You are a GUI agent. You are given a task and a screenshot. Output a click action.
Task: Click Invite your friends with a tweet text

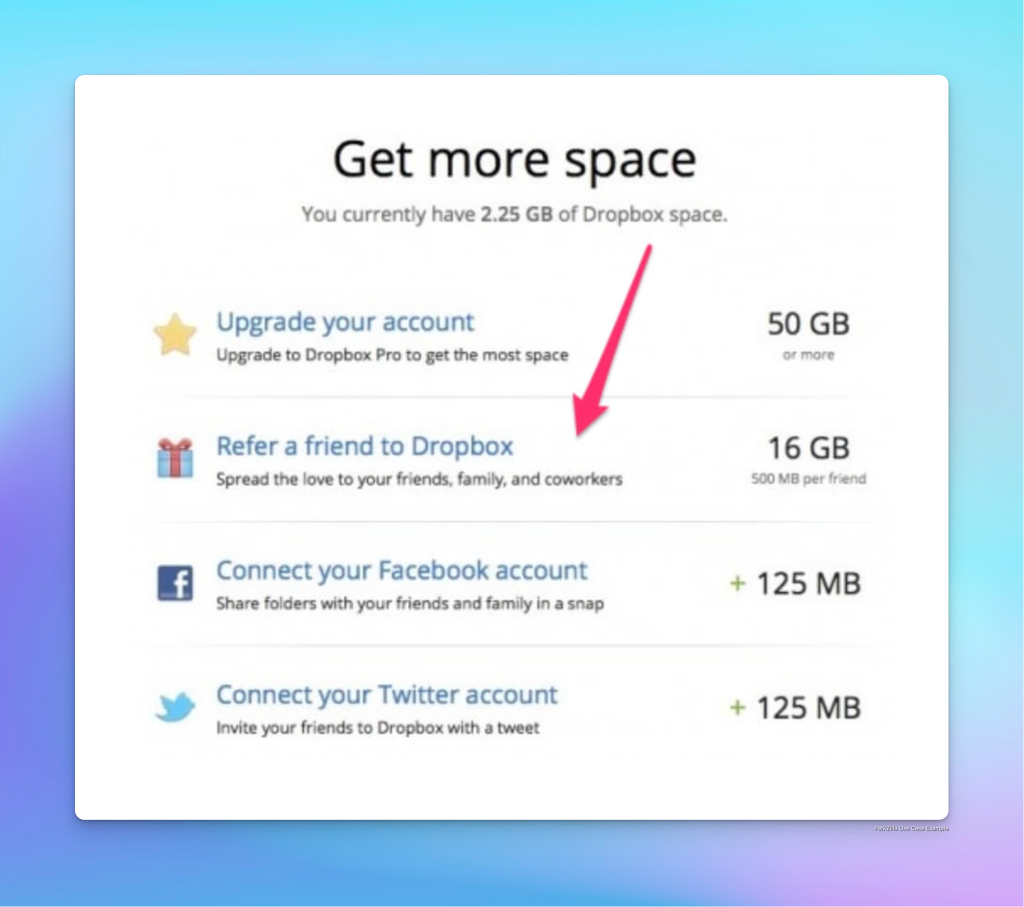click(377, 727)
